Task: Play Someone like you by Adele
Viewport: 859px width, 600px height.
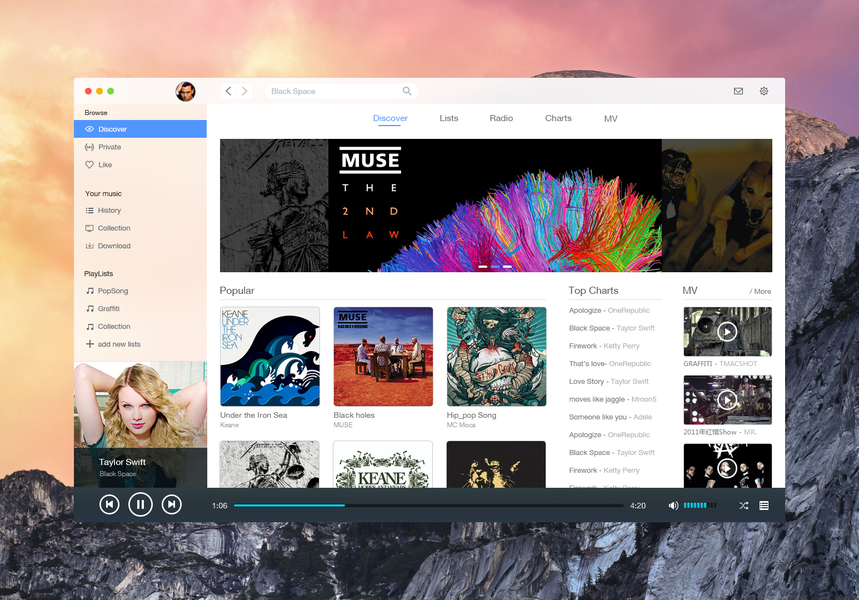Action: pyautogui.click(x=610, y=417)
